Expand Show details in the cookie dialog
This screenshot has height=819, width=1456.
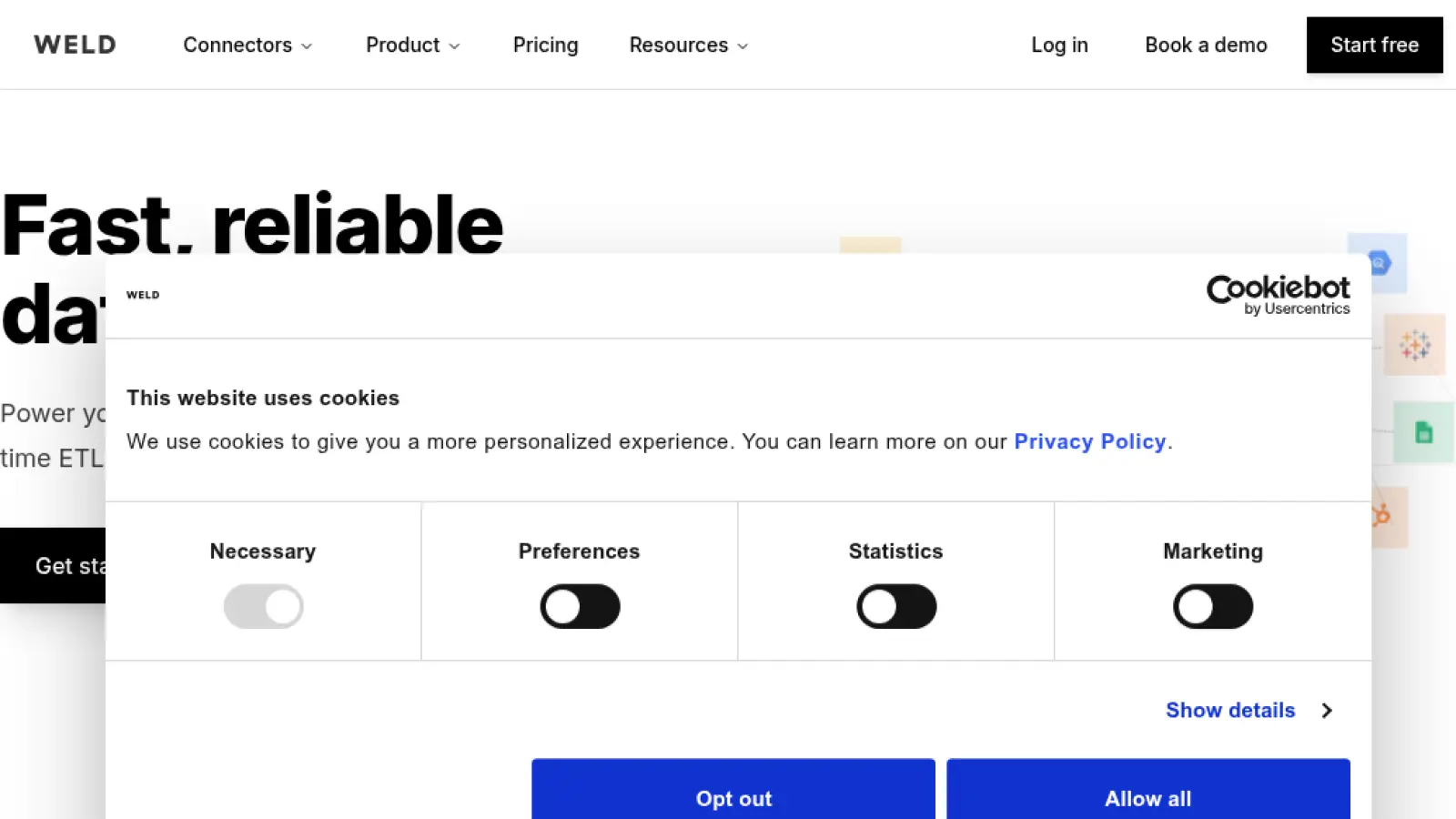pos(1230,710)
